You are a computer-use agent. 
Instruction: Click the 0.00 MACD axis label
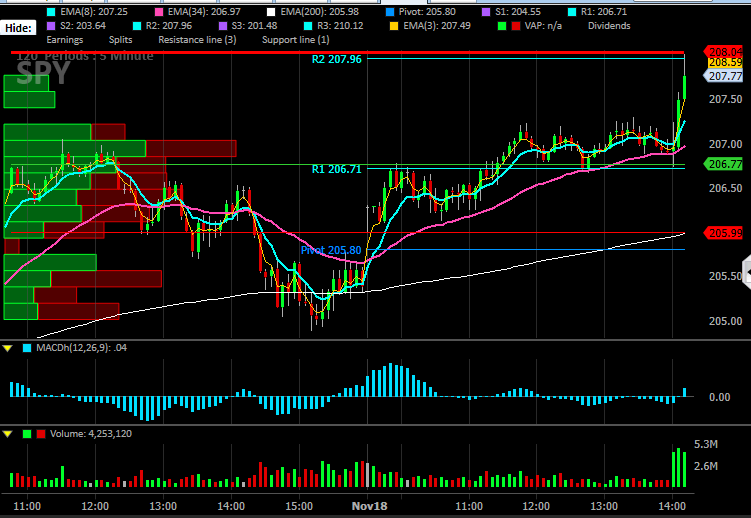[x=719, y=397]
